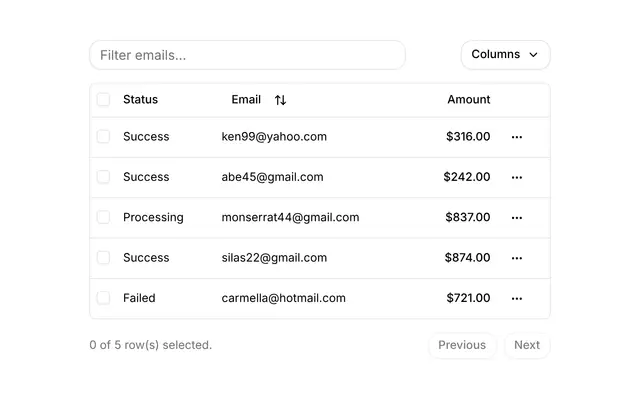The height and width of the screenshot is (400, 640).
Task: Open the Columns dropdown
Action: click(505, 55)
